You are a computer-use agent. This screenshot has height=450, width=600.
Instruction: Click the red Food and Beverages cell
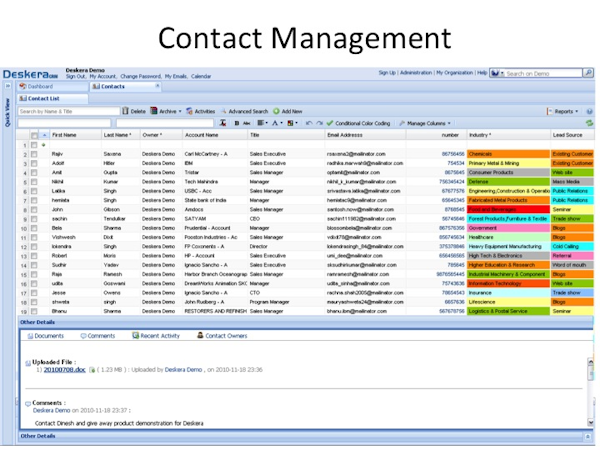pyautogui.click(x=508, y=210)
